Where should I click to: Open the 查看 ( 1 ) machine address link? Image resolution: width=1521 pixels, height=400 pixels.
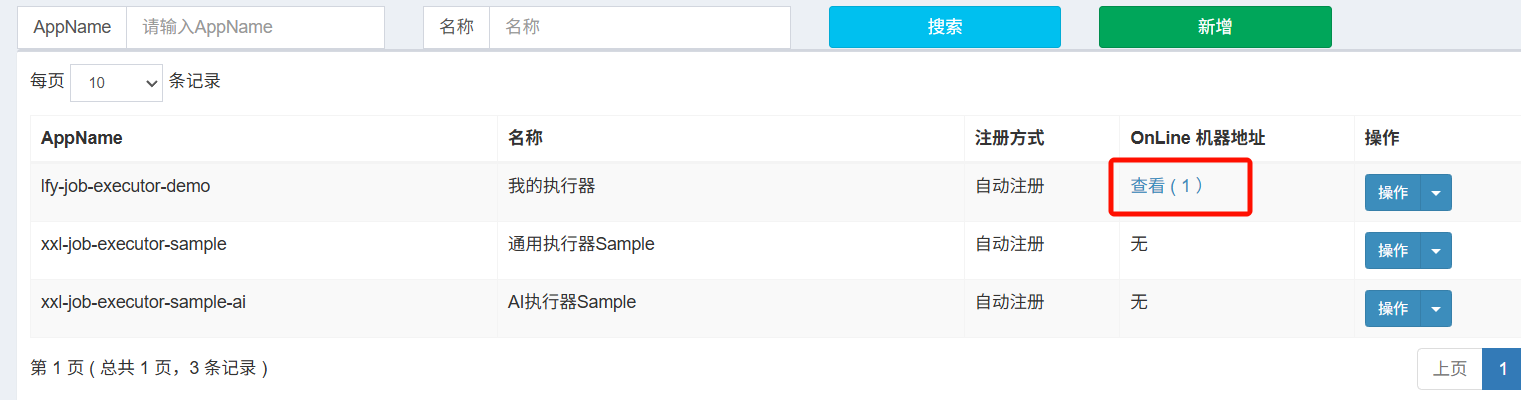click(x=1166, y=186)
